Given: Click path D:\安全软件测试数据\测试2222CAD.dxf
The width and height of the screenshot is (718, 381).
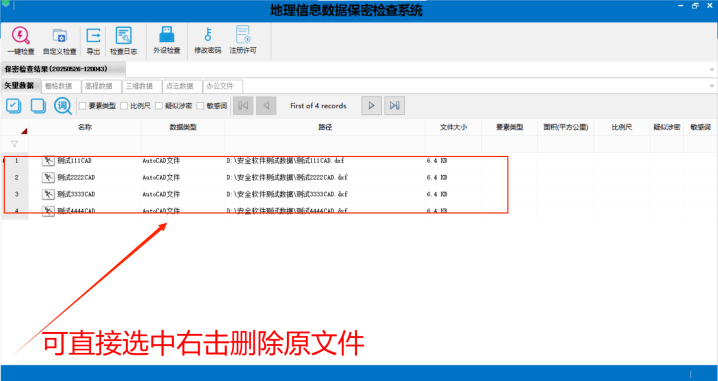Looking at the screenshot, I should pos(287,177).
